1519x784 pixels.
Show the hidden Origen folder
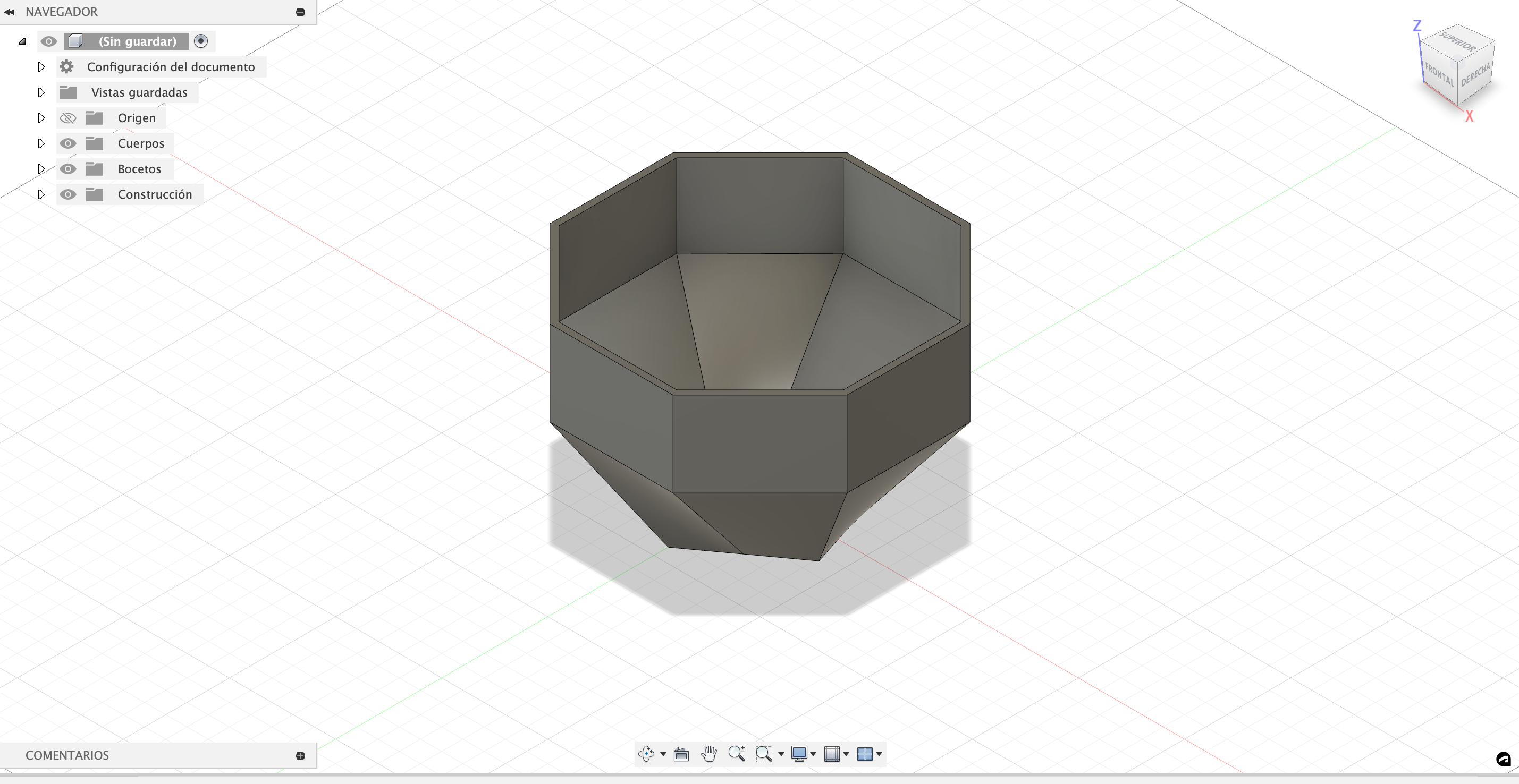coord(68,118)
